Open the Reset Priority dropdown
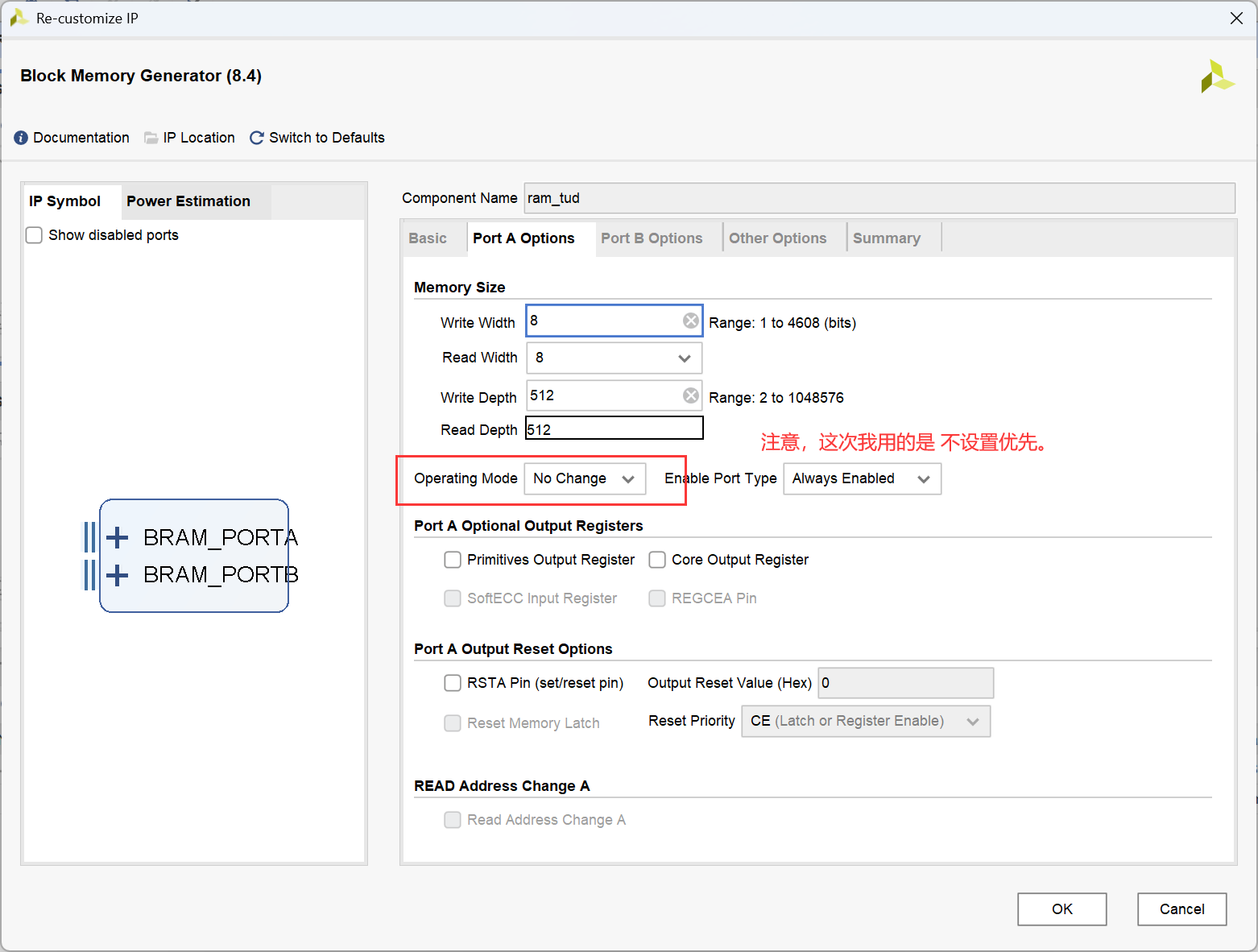 866,721
